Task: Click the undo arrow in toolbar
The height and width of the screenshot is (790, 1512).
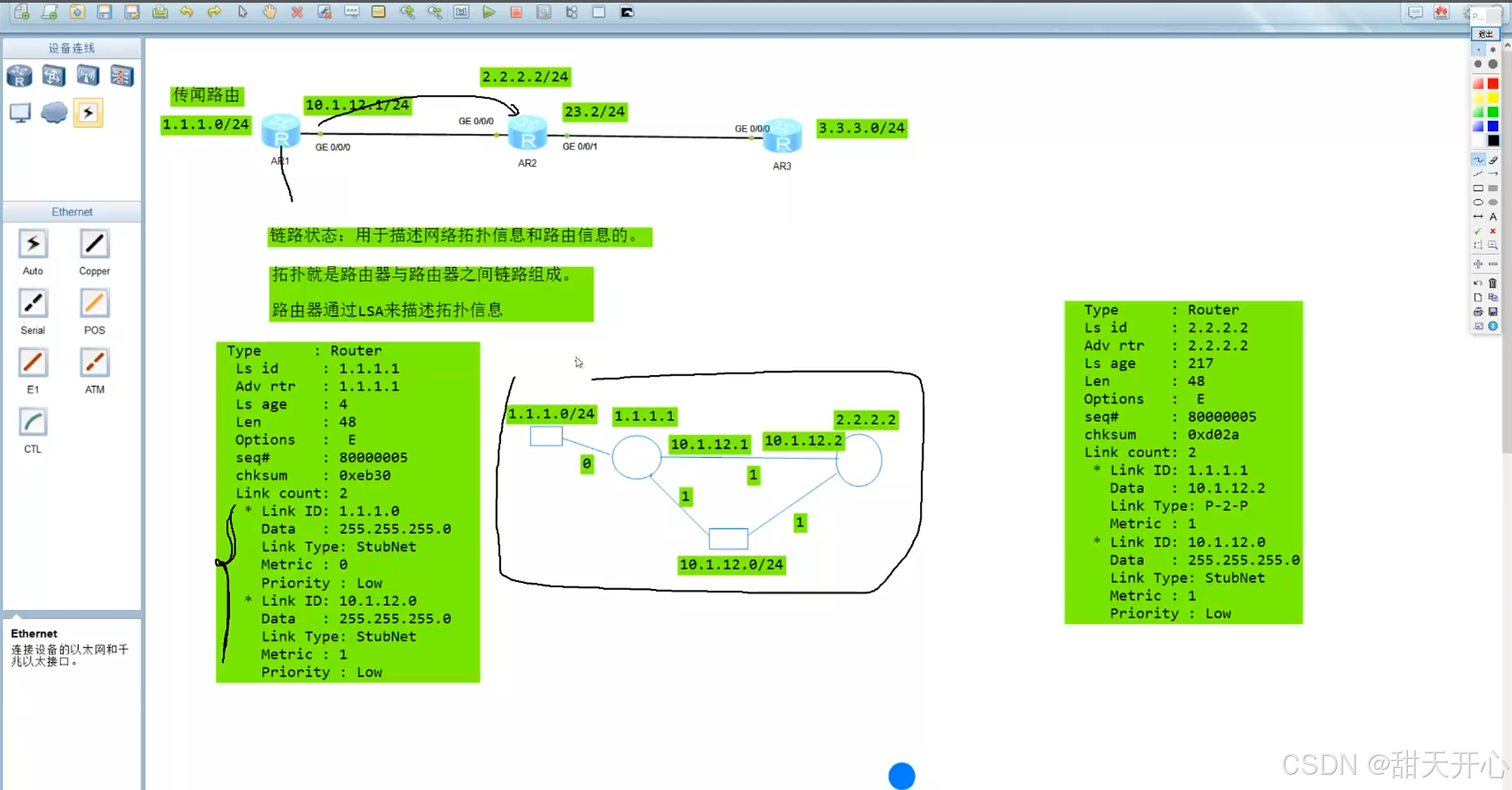Action: pos(186,12)
